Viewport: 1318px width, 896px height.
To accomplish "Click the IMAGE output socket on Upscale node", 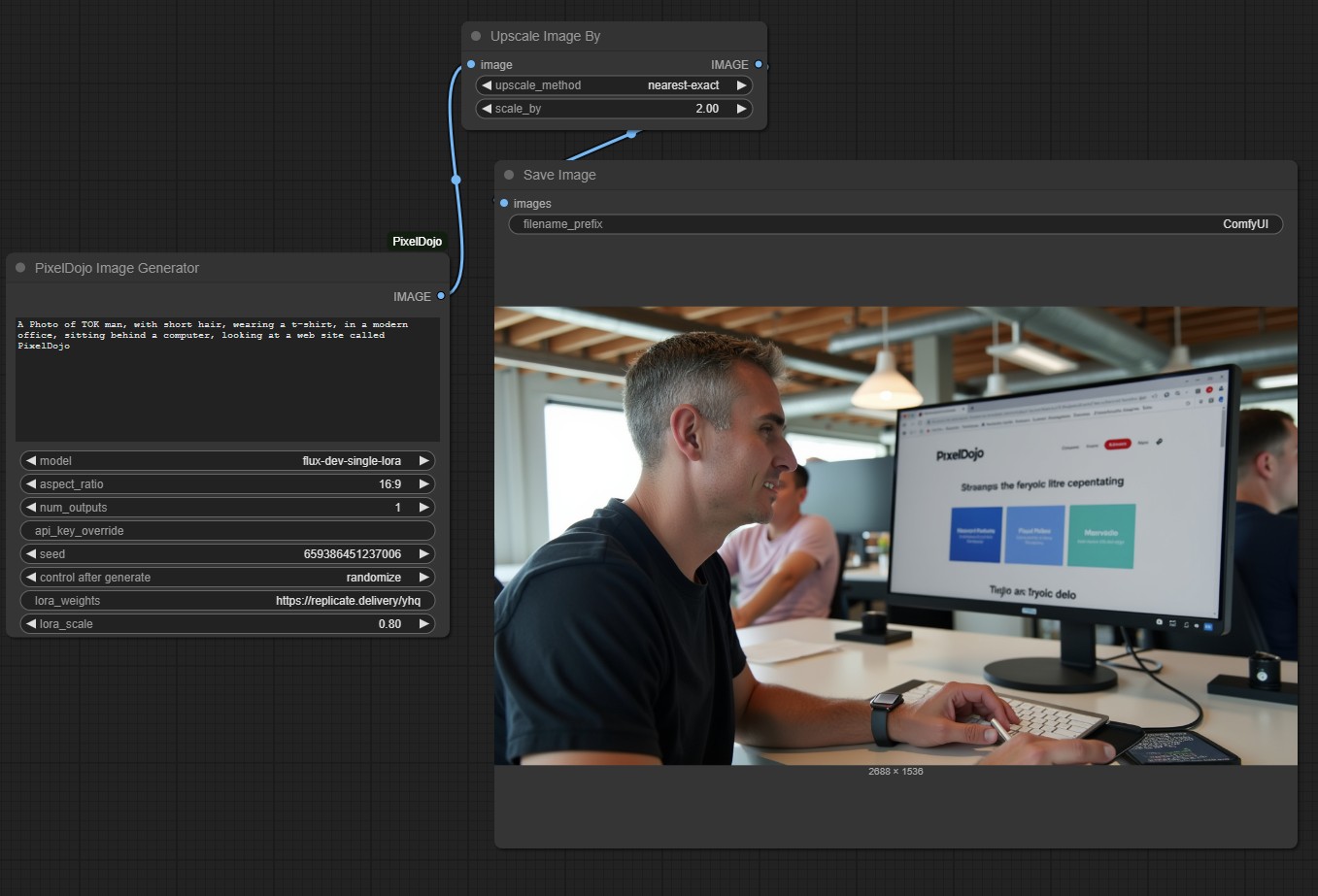I will (x=759, y=64).
